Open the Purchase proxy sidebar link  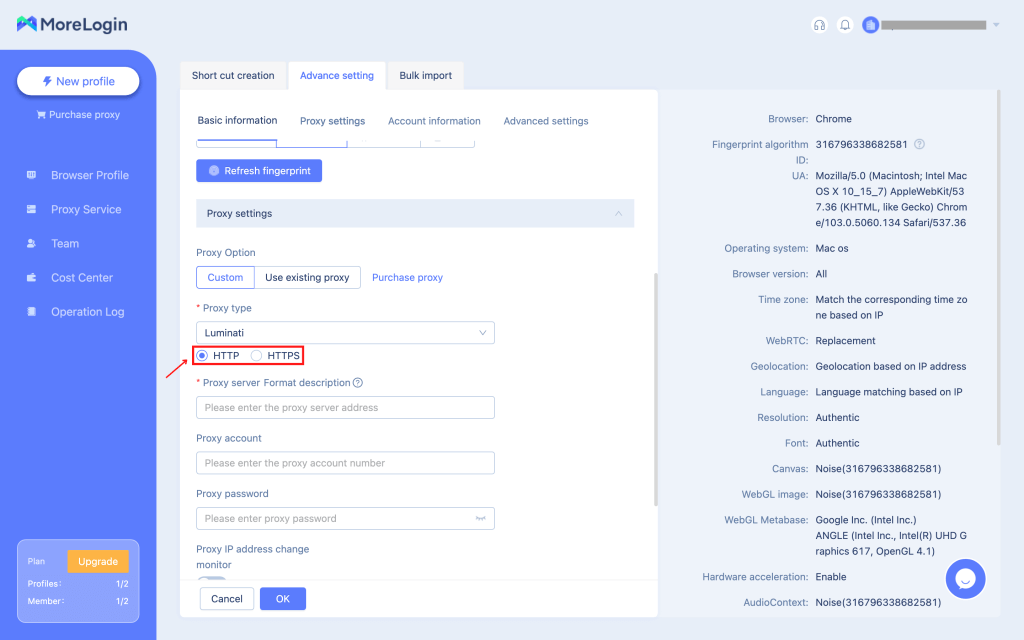[78, 114]
